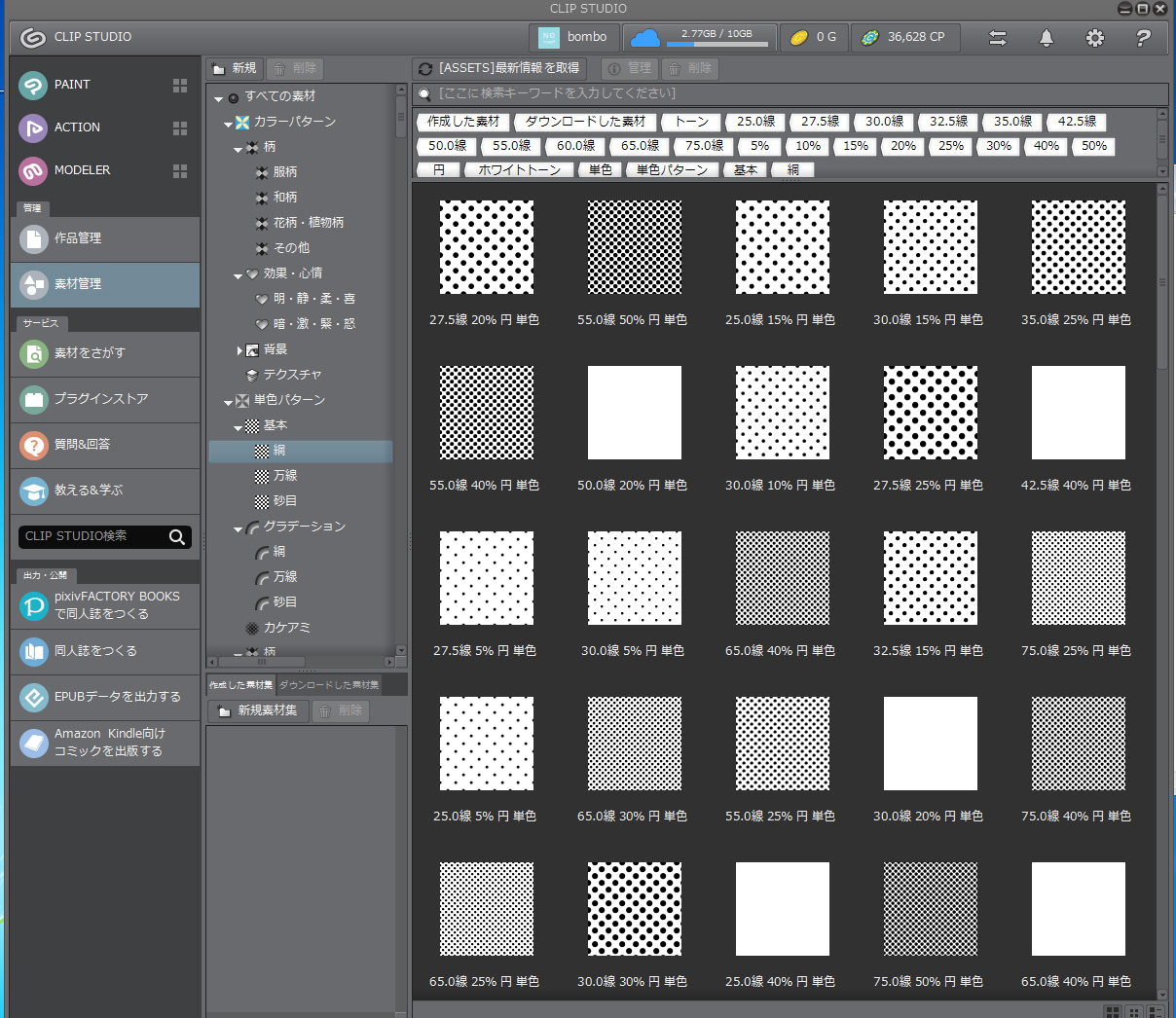Viewport: 1176px width, 1018px height.
Task: Click the 新規素材集 button
Action: tap(258, 710)
